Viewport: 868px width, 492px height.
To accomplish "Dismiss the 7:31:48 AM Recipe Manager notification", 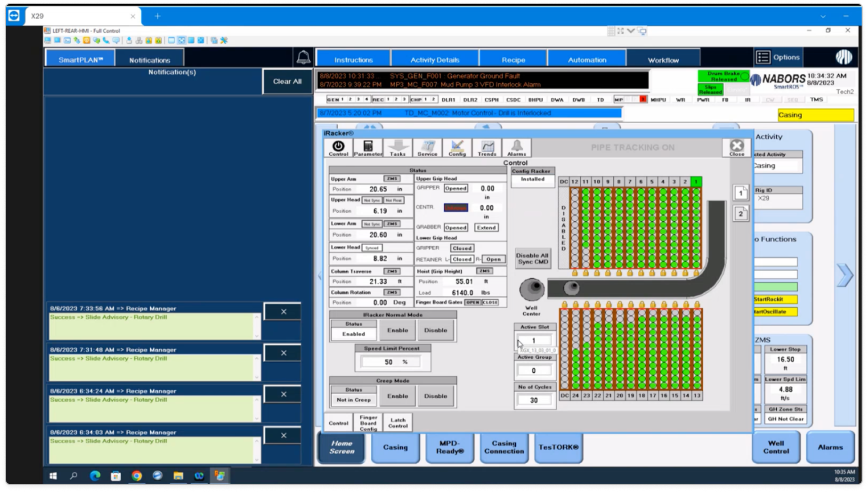I will pos(283,353).
